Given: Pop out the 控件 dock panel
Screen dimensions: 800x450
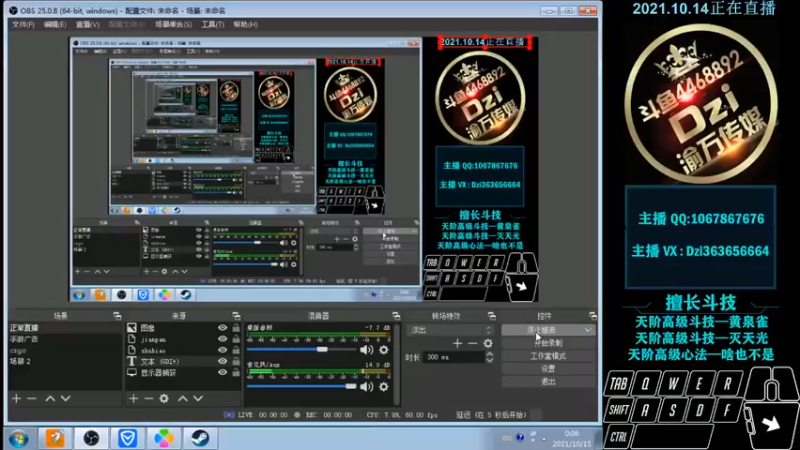Looking at the screenshot, I should [592, 316].
